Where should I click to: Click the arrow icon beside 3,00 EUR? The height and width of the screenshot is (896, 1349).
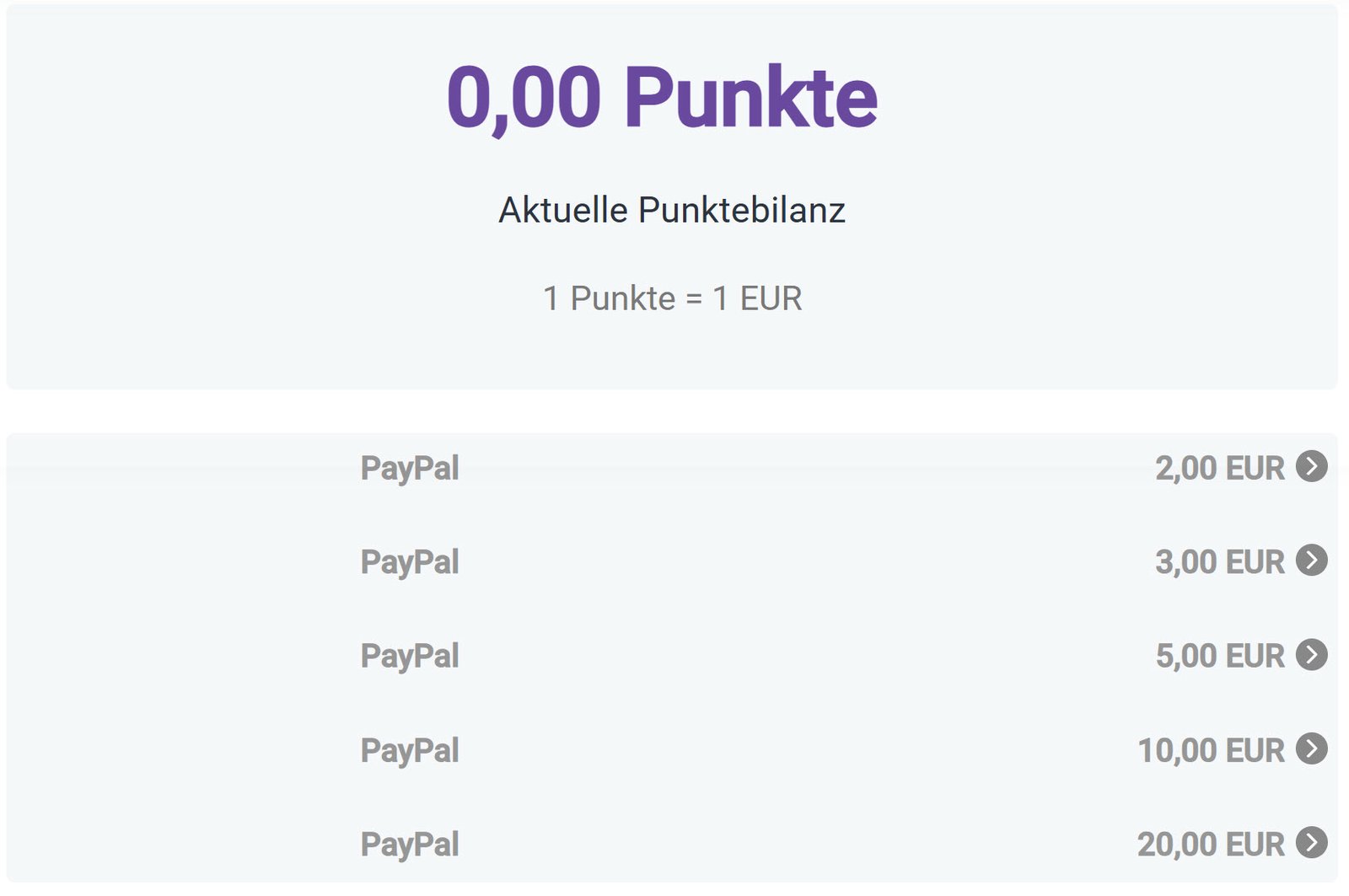pyautogui.click(x=1311, y=561)
